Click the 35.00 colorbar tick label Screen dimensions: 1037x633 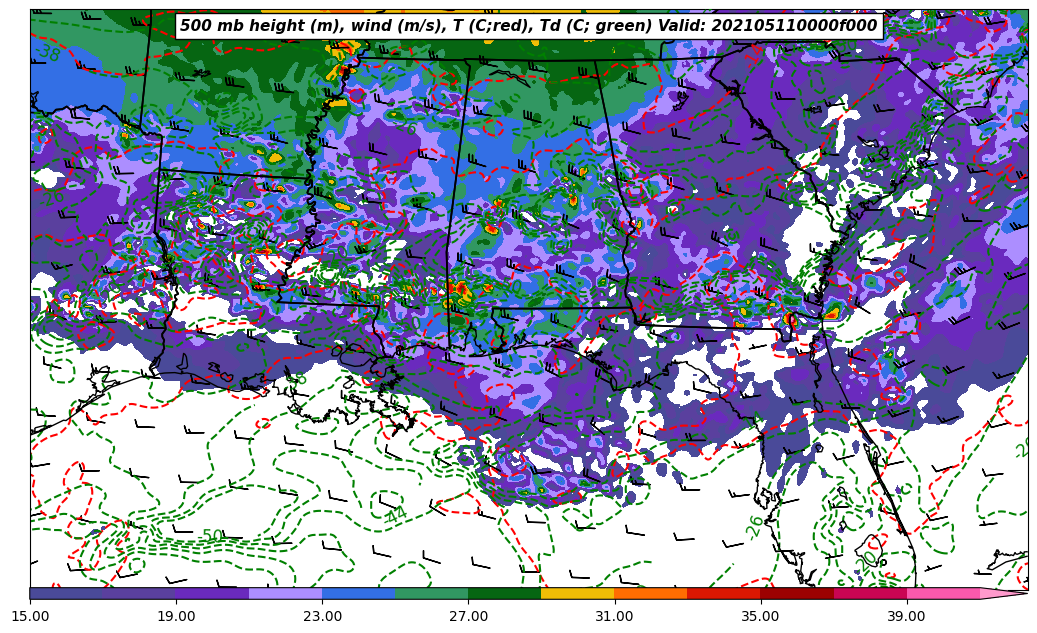[760, 616]
